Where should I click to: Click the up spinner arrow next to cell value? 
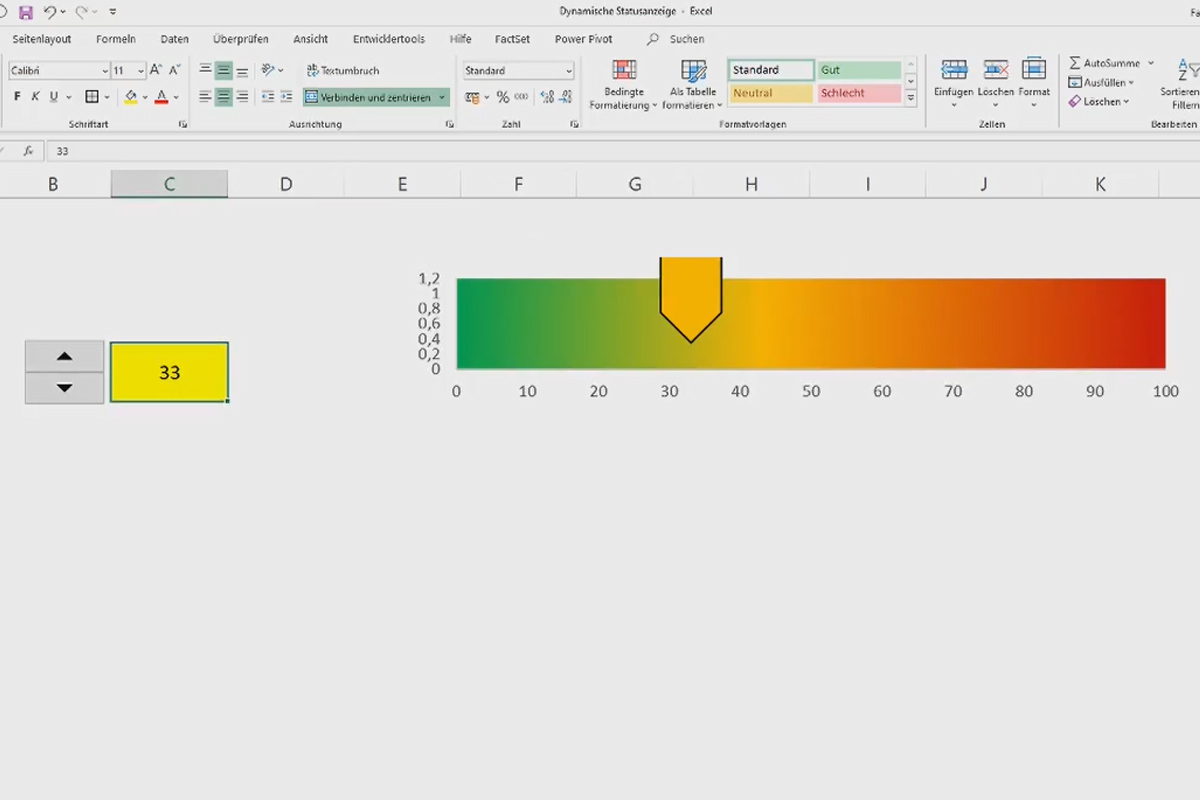click(x=64, y=356)
